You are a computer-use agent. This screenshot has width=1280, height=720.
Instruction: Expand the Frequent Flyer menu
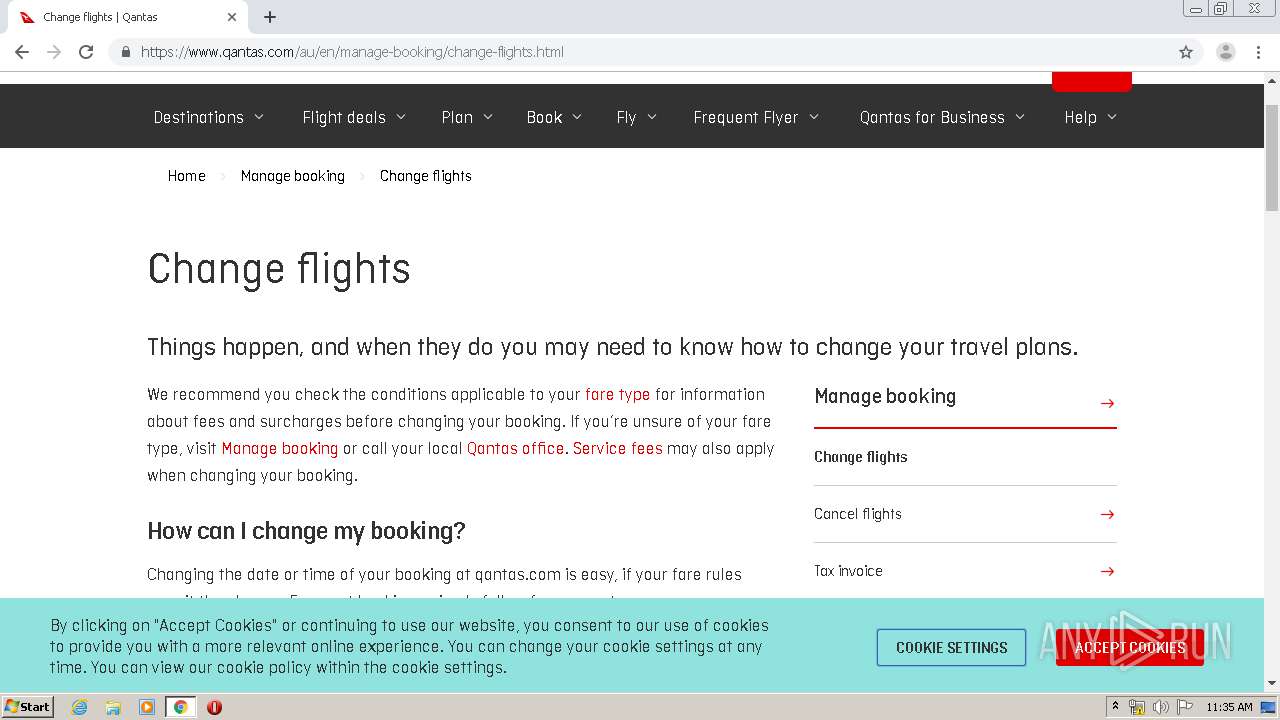click(756, 117)
